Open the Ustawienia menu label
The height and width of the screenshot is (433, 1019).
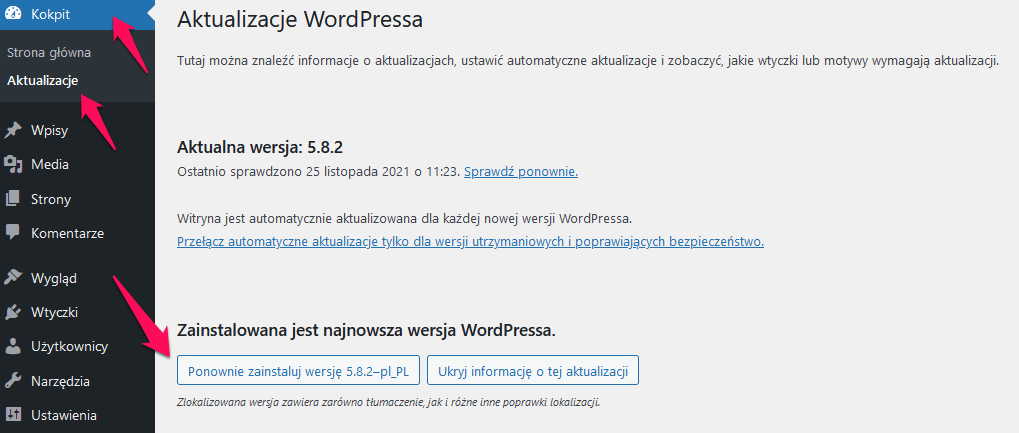click(x=64, y=415)
